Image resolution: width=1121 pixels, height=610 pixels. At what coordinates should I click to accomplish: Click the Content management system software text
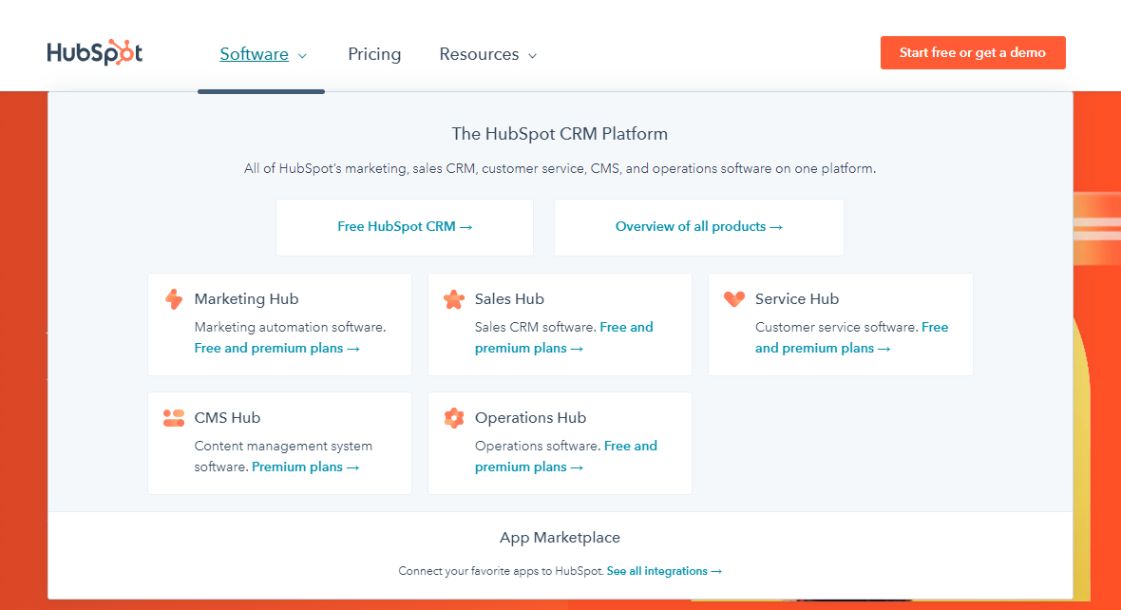tap(283, 456)
